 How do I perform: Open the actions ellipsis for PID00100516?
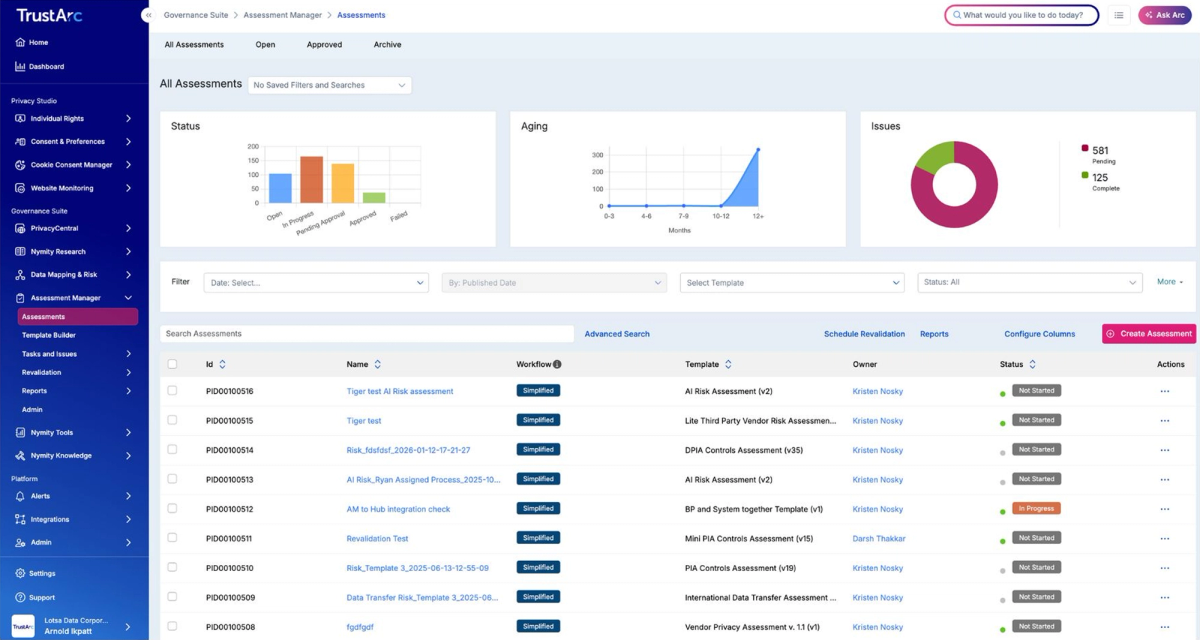[1164, 391]
